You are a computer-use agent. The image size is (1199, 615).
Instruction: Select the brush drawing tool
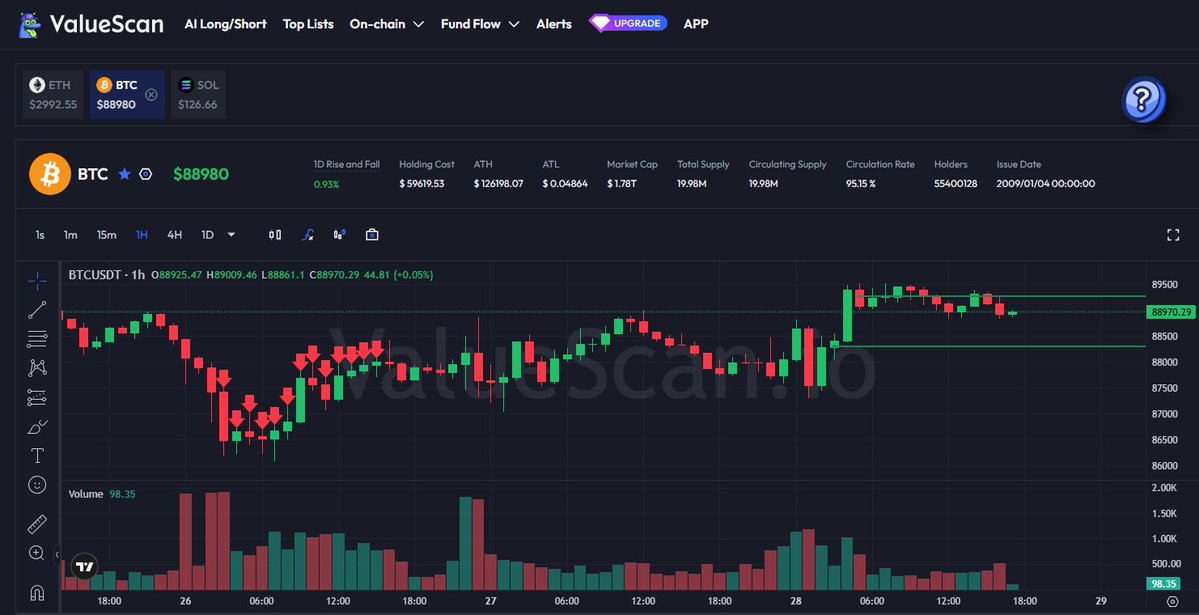[x=37, y=426]
